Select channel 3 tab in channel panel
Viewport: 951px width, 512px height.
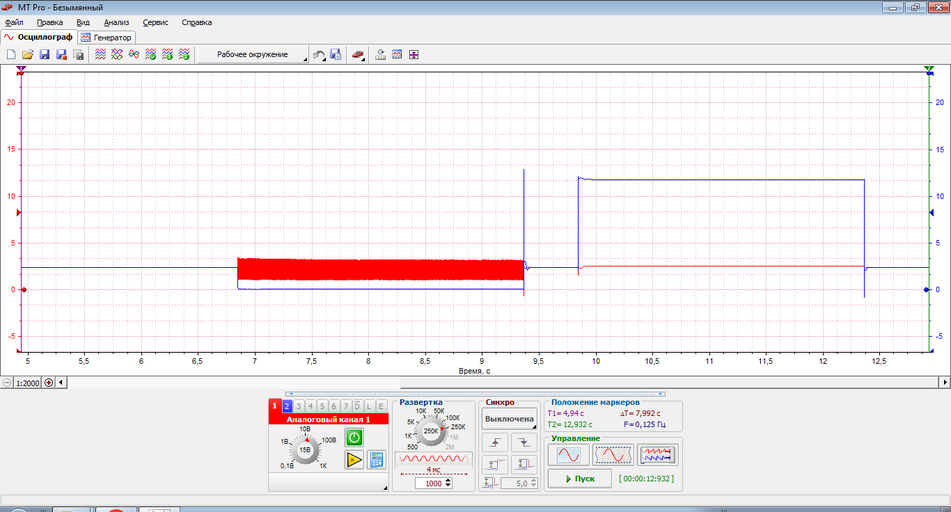(x=299, y=406)
